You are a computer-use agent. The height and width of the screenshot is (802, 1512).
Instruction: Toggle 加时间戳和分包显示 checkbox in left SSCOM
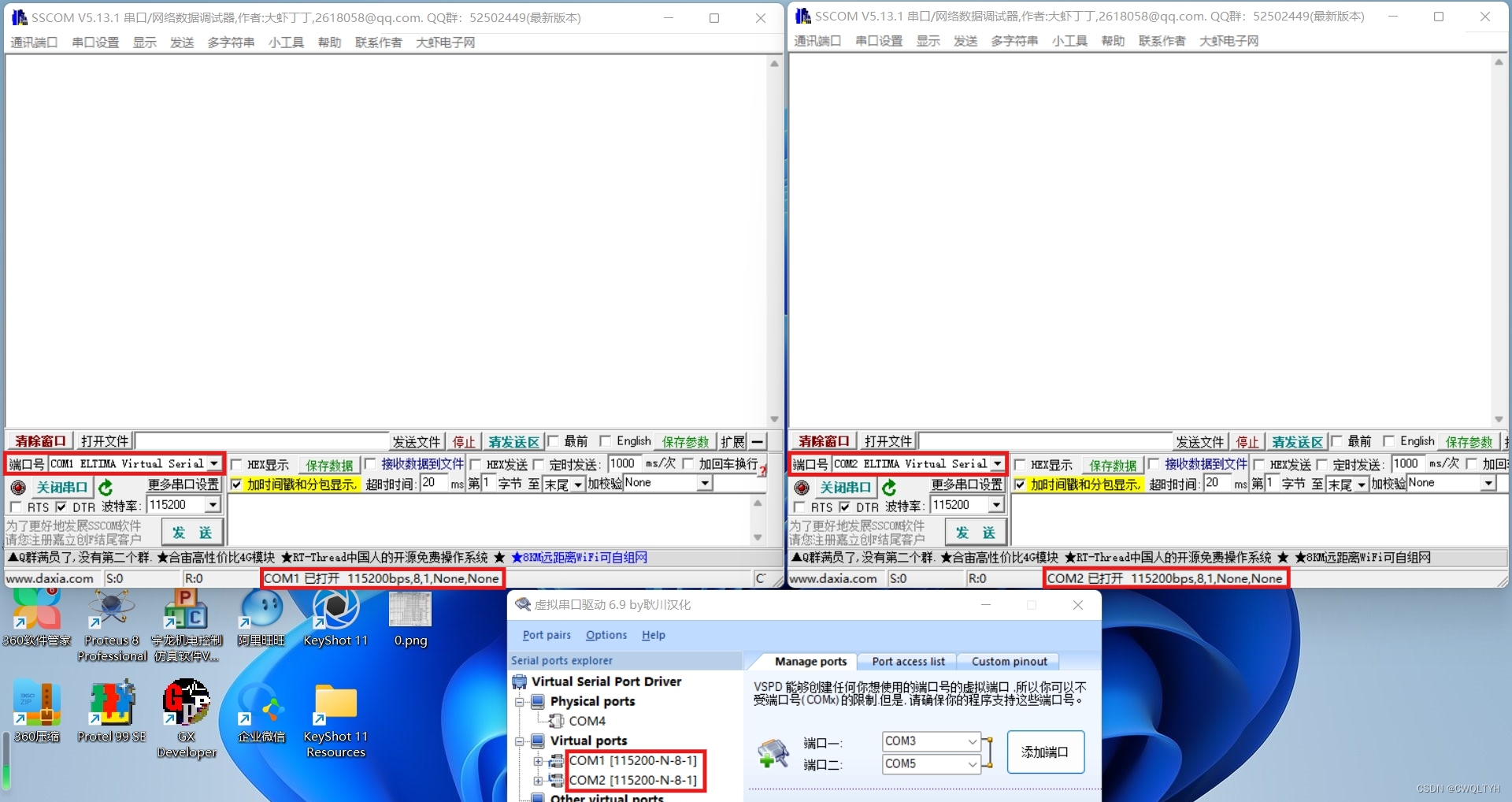tap(236, 485)
